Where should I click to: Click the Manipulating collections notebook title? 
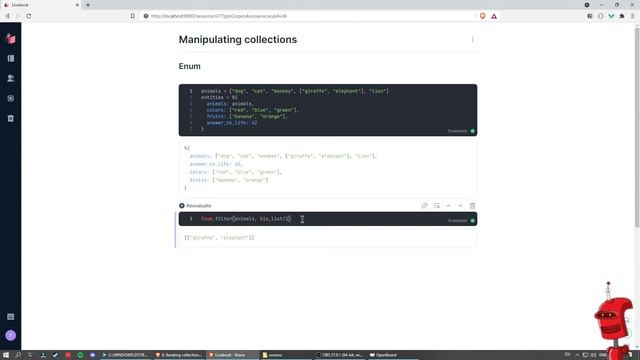point(238,40)
